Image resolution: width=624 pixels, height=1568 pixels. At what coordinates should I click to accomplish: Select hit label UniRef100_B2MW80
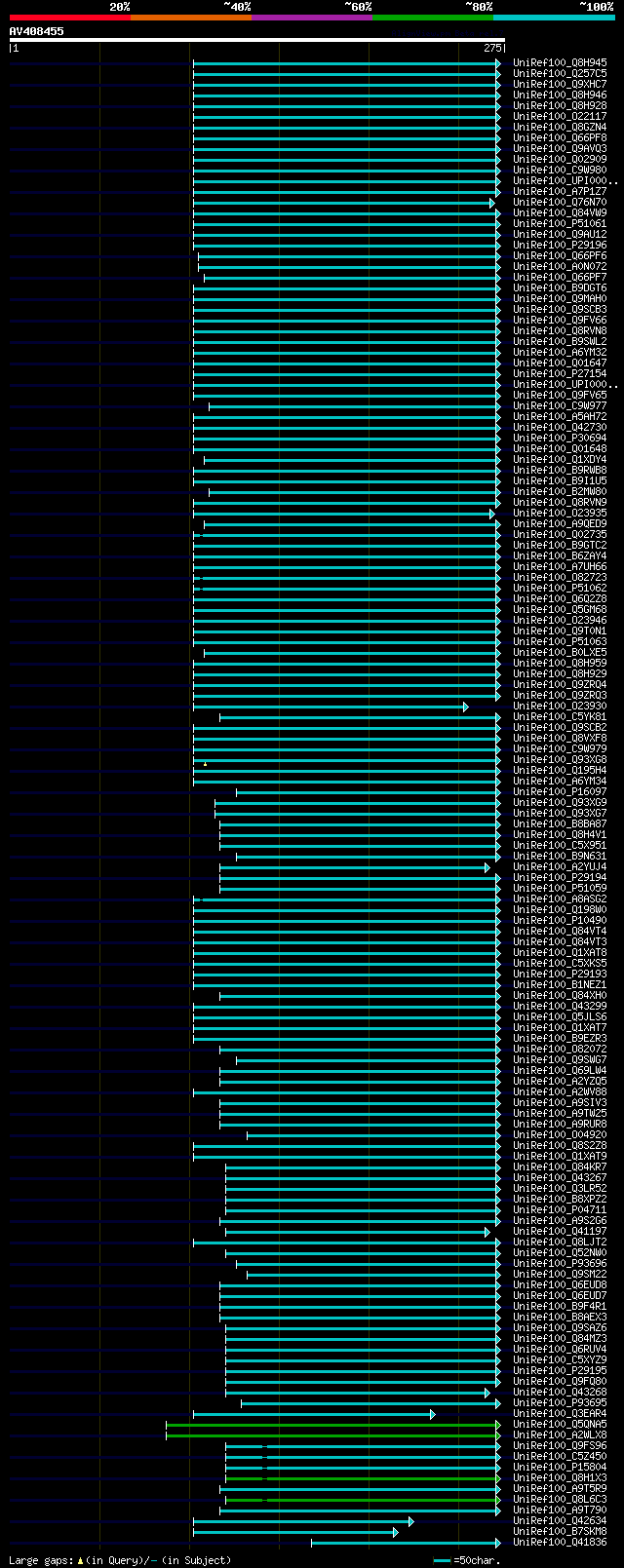pyautogui.click(x=560, y=492)
